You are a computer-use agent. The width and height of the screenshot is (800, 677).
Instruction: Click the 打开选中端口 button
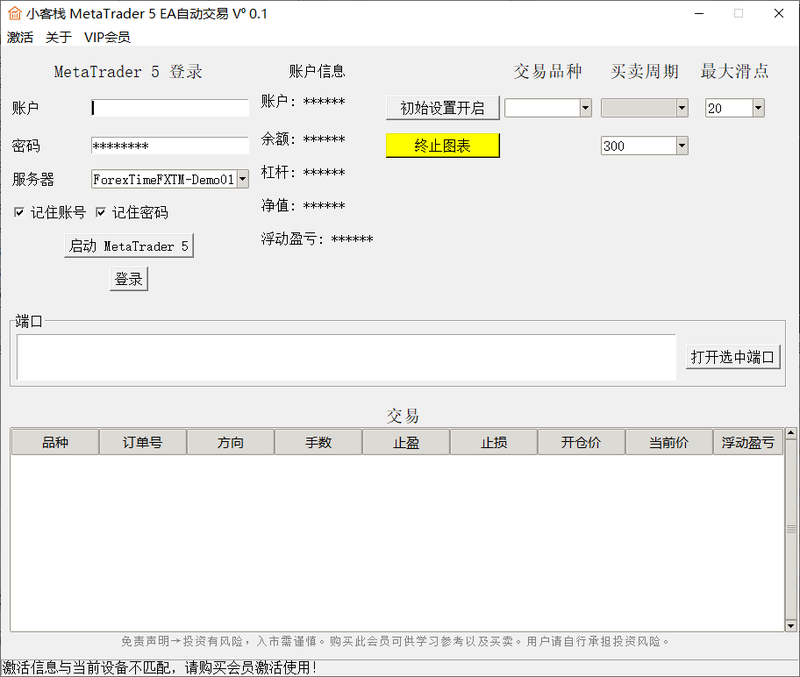coord(733,357)
